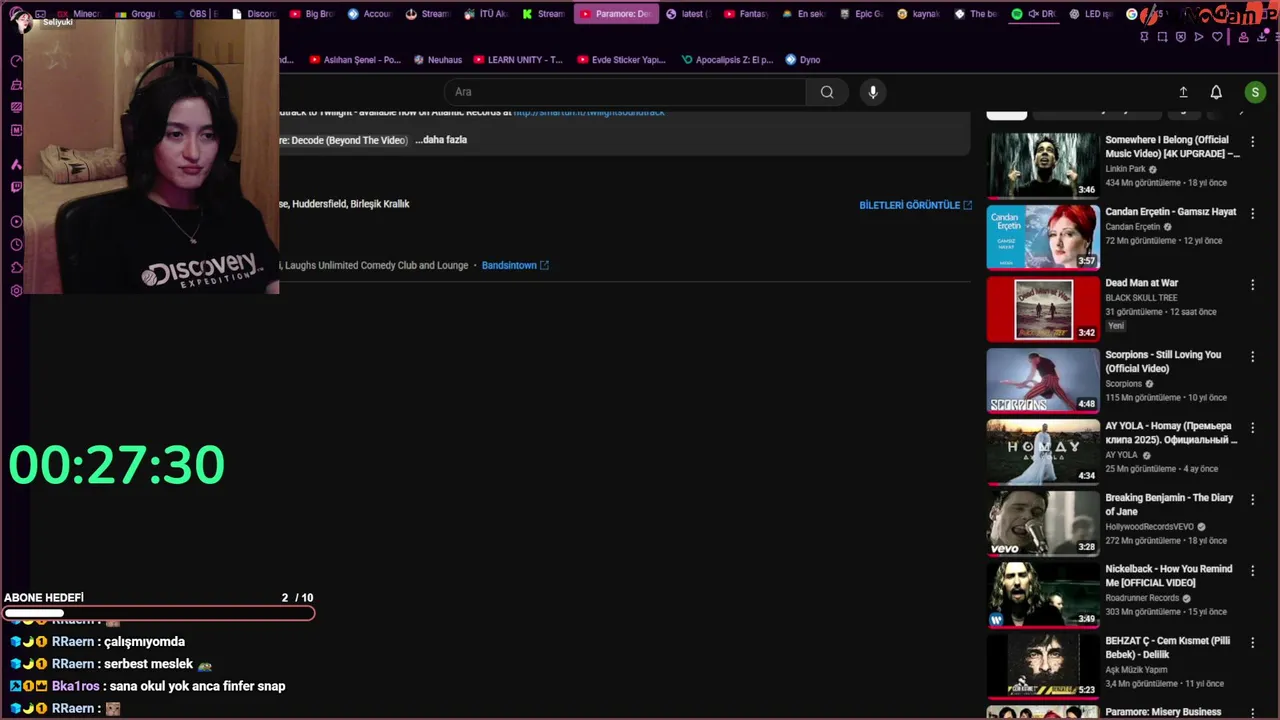The height and width of the screenshot is (720, 1280).
Task: Switch to the Epic Games browser tab
Action: [x=860, y=14]
